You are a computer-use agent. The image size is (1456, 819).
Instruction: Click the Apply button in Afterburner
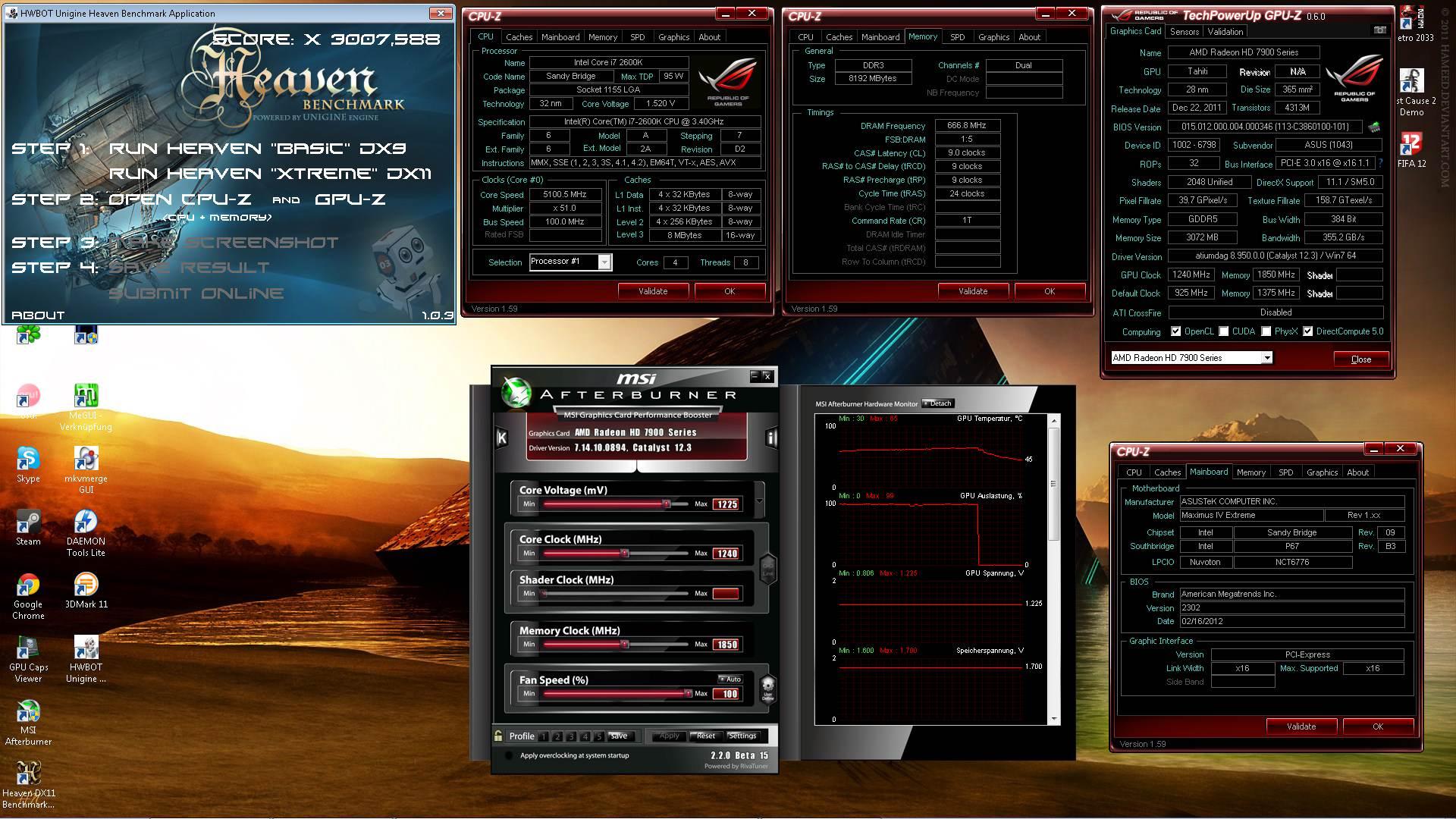point(669,736)
